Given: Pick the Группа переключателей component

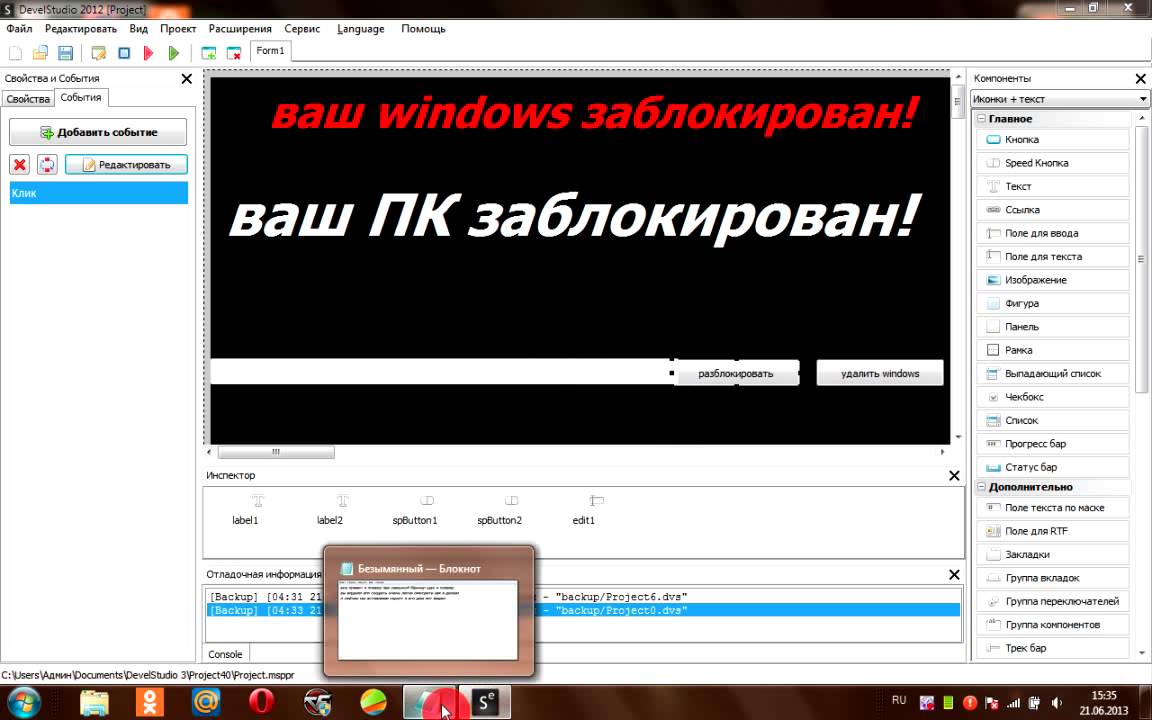Looking at the screenshot, I should (x=1053, y=602).
